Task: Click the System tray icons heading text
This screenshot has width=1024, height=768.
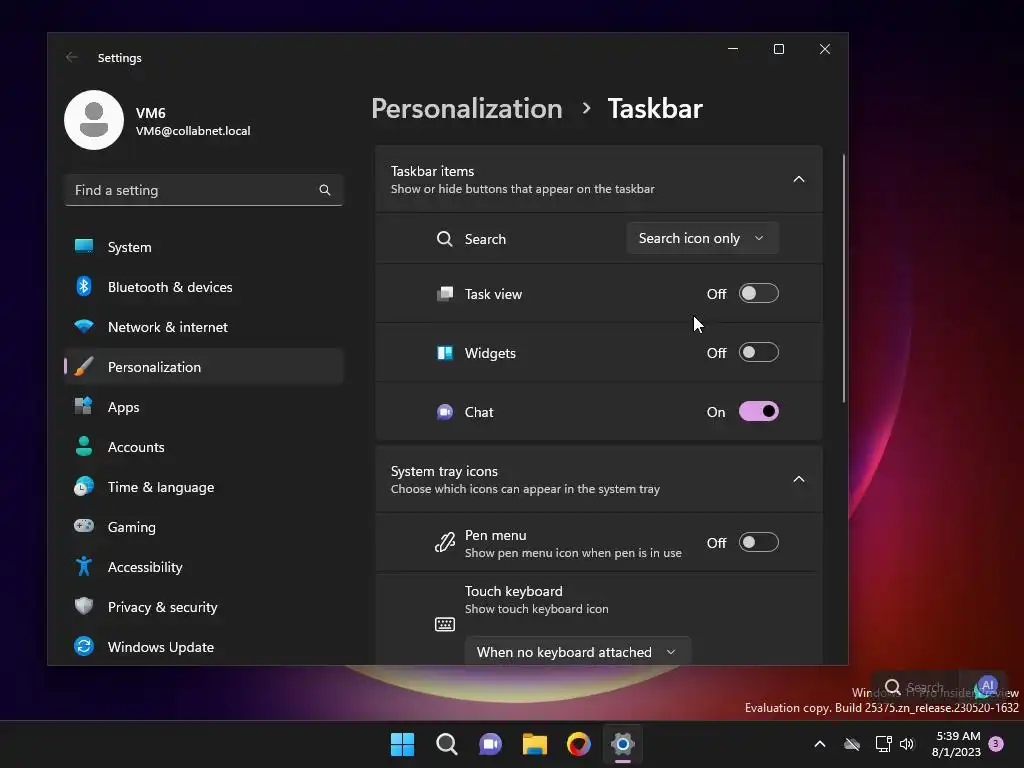Action: [444, 471]
